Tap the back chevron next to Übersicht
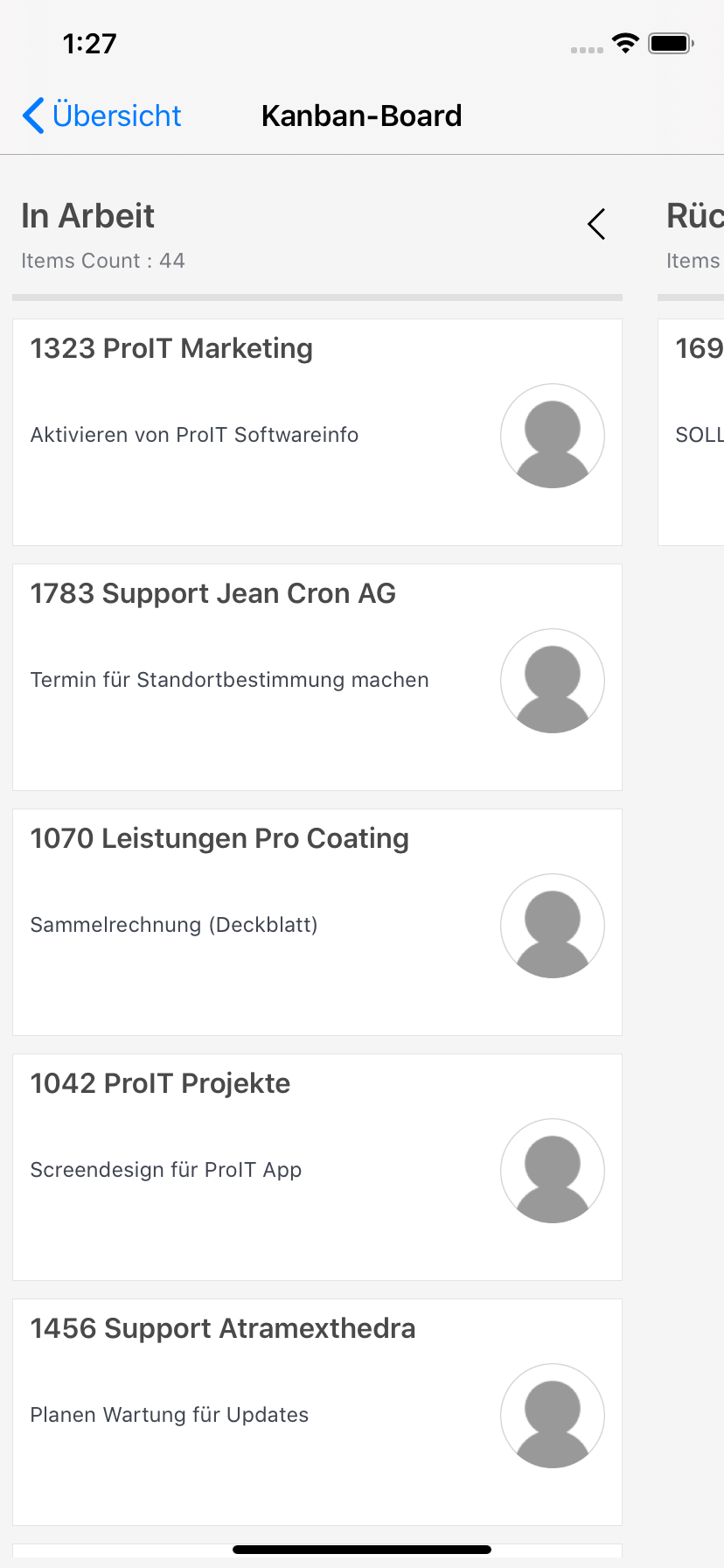This screenshot has height=1568, width=724. point(33,115)
